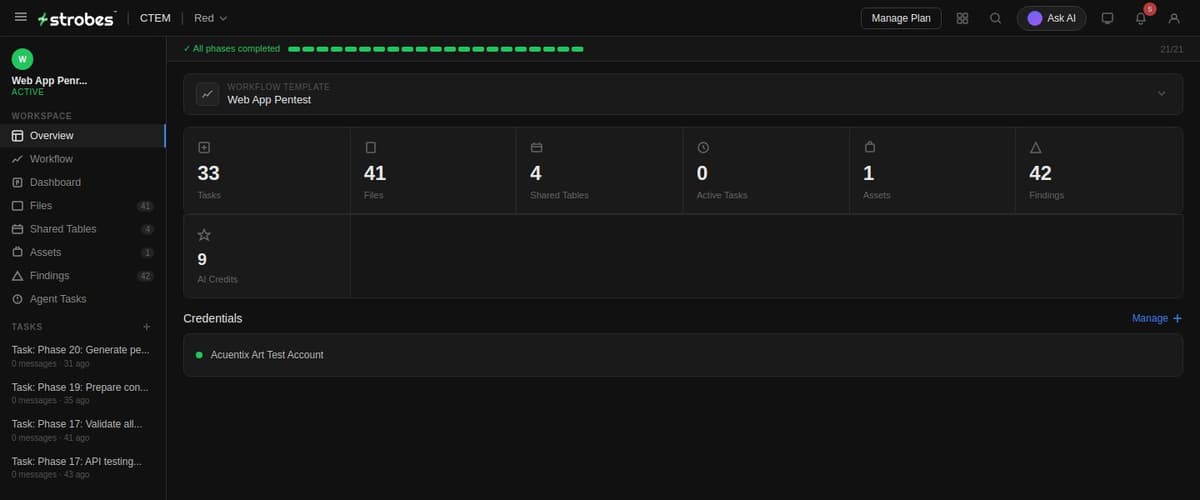Open the 41 Files stat card
The width and height of the screenshot is (1200, 500).
coord(433,170)
